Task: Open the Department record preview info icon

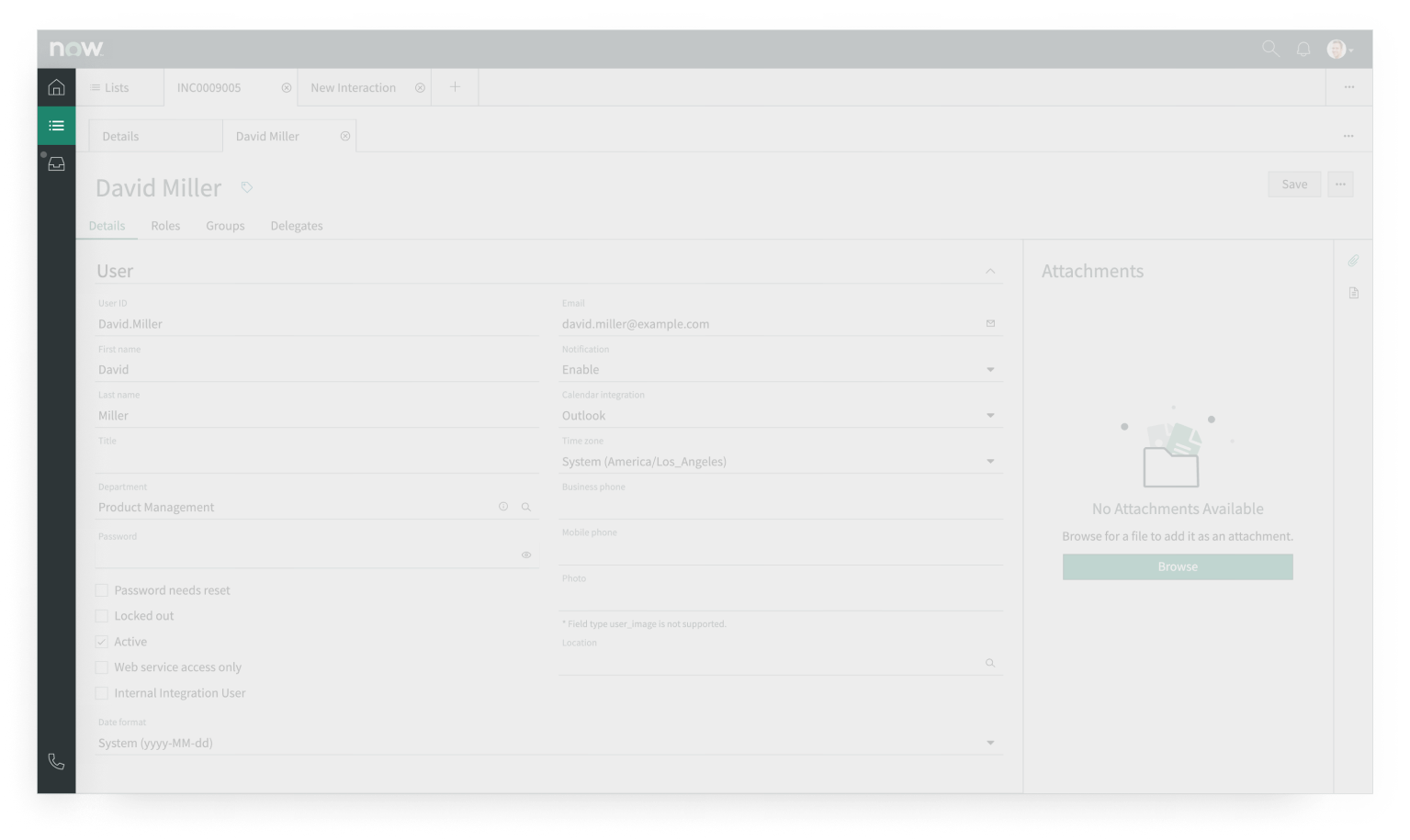Action: (502, 506)
